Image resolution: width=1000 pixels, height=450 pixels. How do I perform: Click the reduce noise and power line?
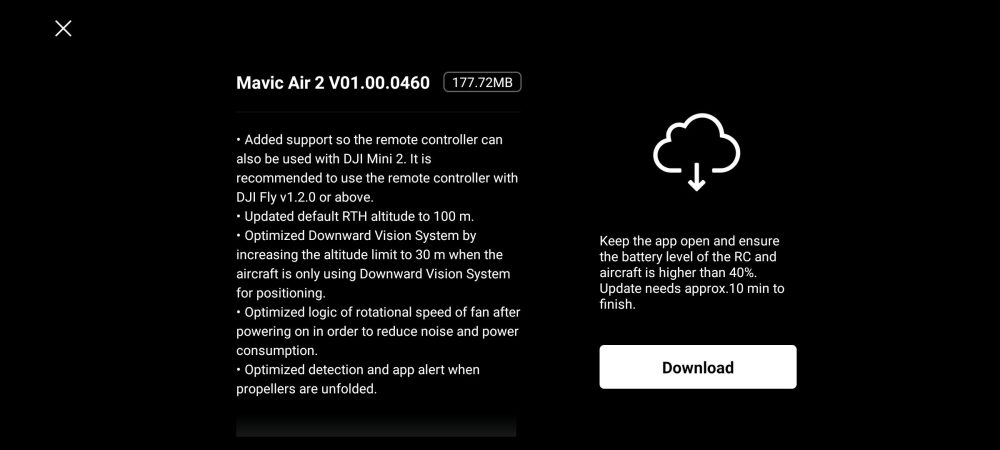[377, 331]
